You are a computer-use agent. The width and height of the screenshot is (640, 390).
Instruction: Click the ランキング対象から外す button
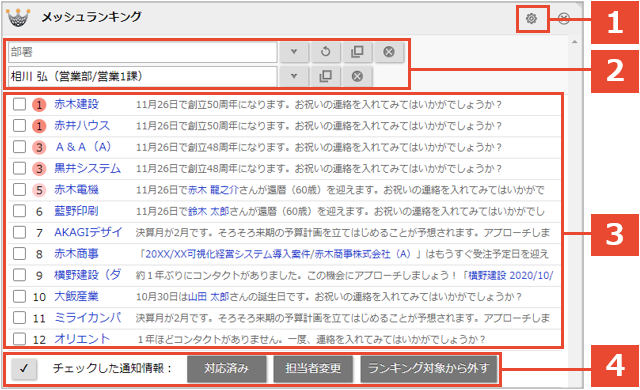point(429,368)
